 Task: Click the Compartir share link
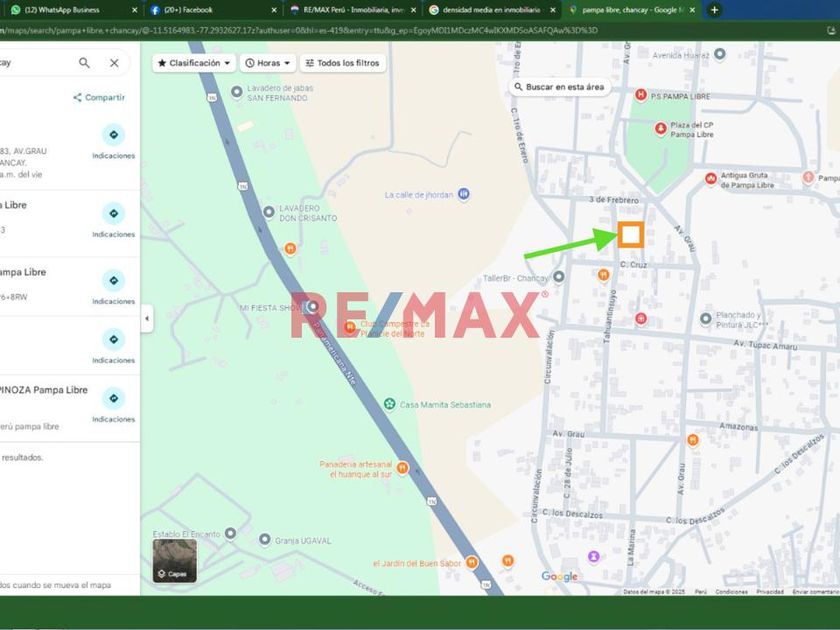tap(98, 98)
